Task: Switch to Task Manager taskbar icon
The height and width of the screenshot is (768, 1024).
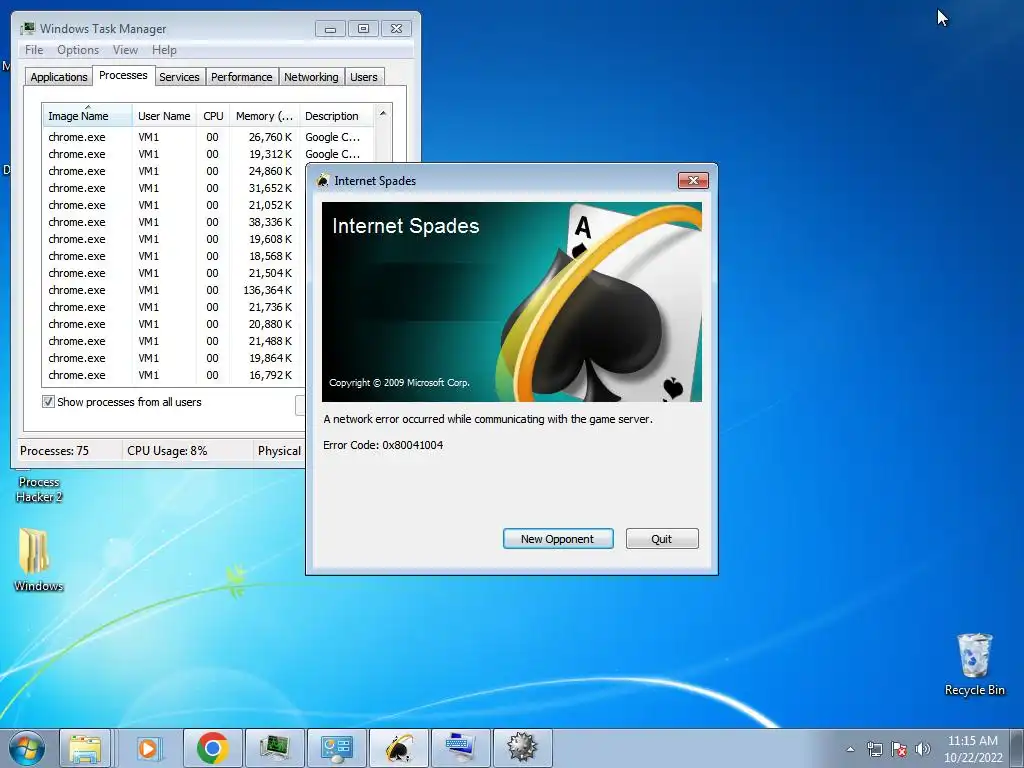Action: [274, 748]
